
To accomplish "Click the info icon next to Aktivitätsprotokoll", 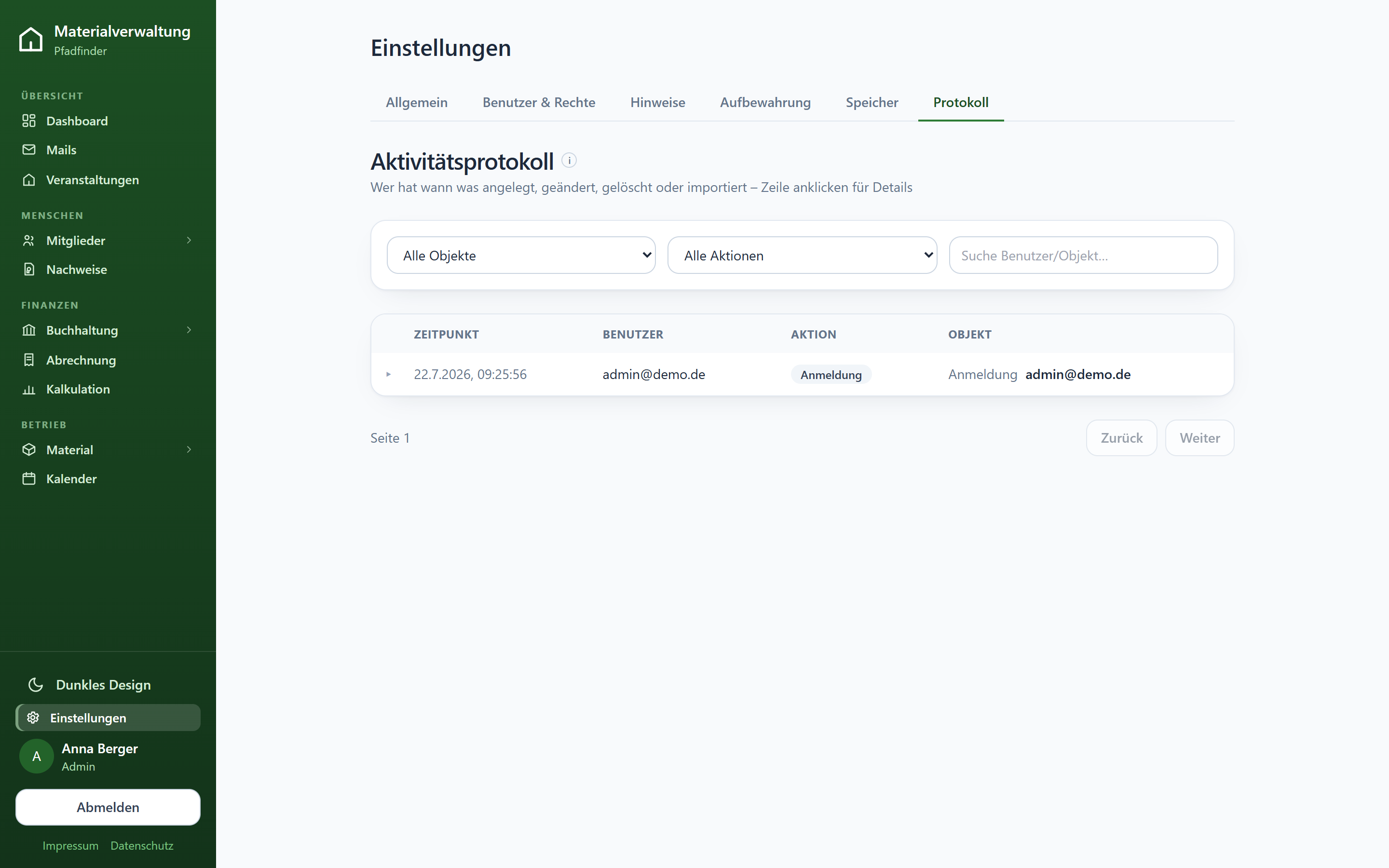I will point(569,161).
